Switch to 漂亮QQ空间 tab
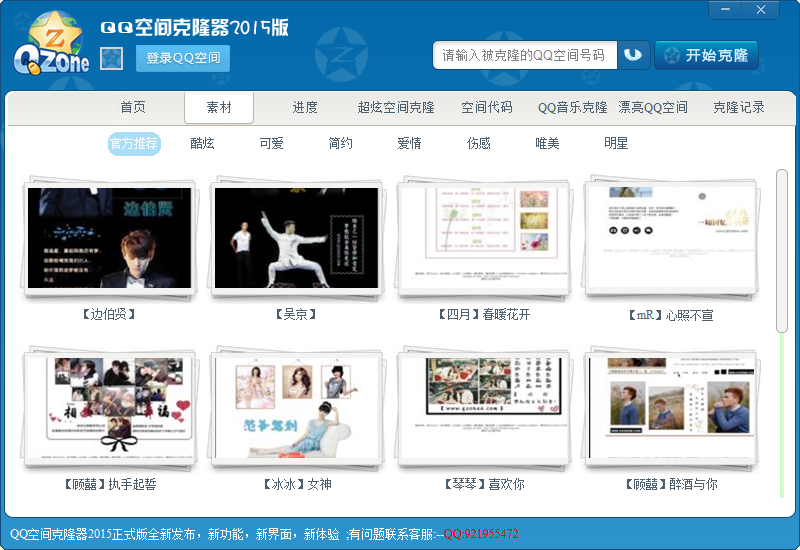 tap(653, 107)
